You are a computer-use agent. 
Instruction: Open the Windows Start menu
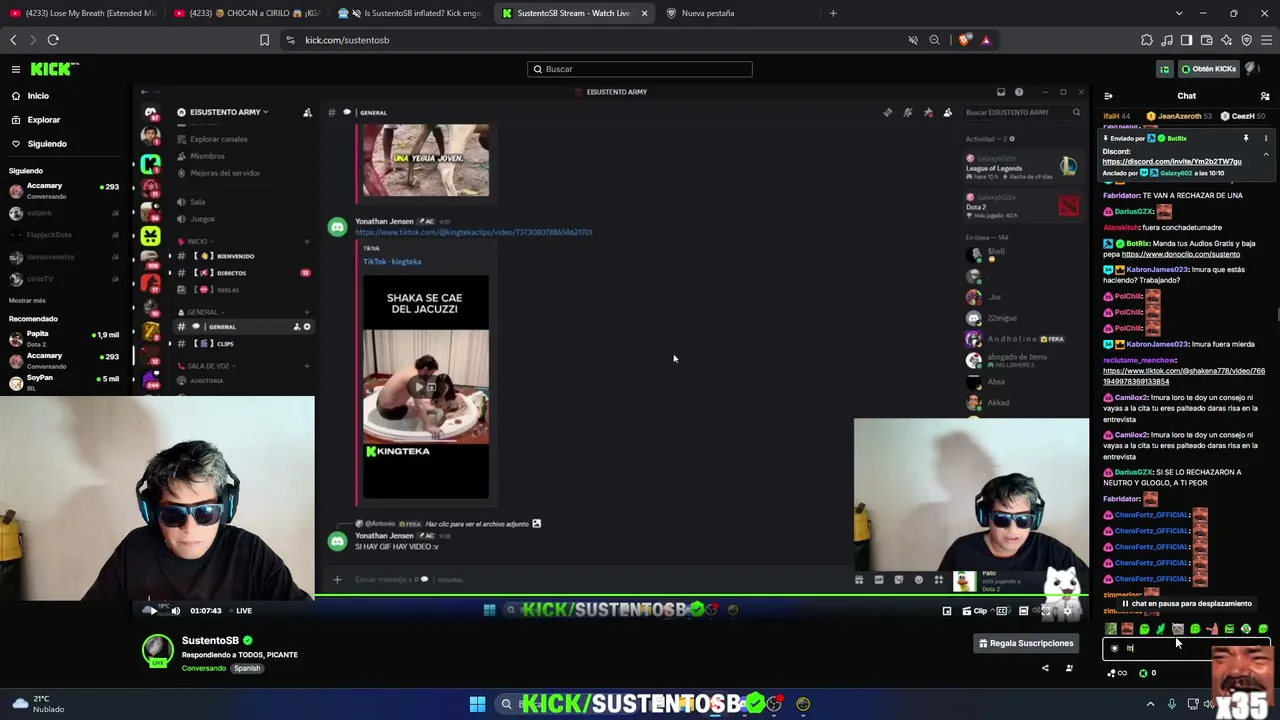[x=478, y=704]
